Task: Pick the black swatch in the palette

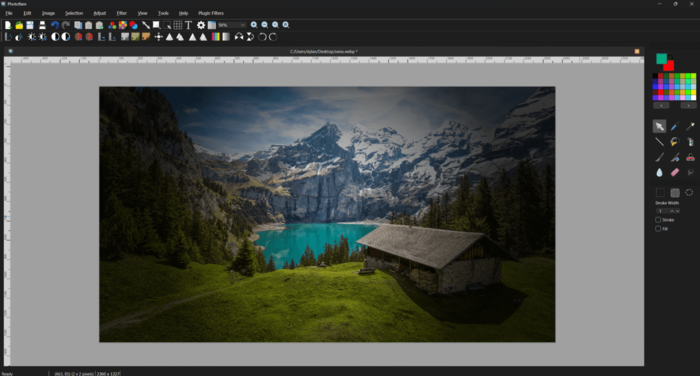Action: click(x=655, y=76)
